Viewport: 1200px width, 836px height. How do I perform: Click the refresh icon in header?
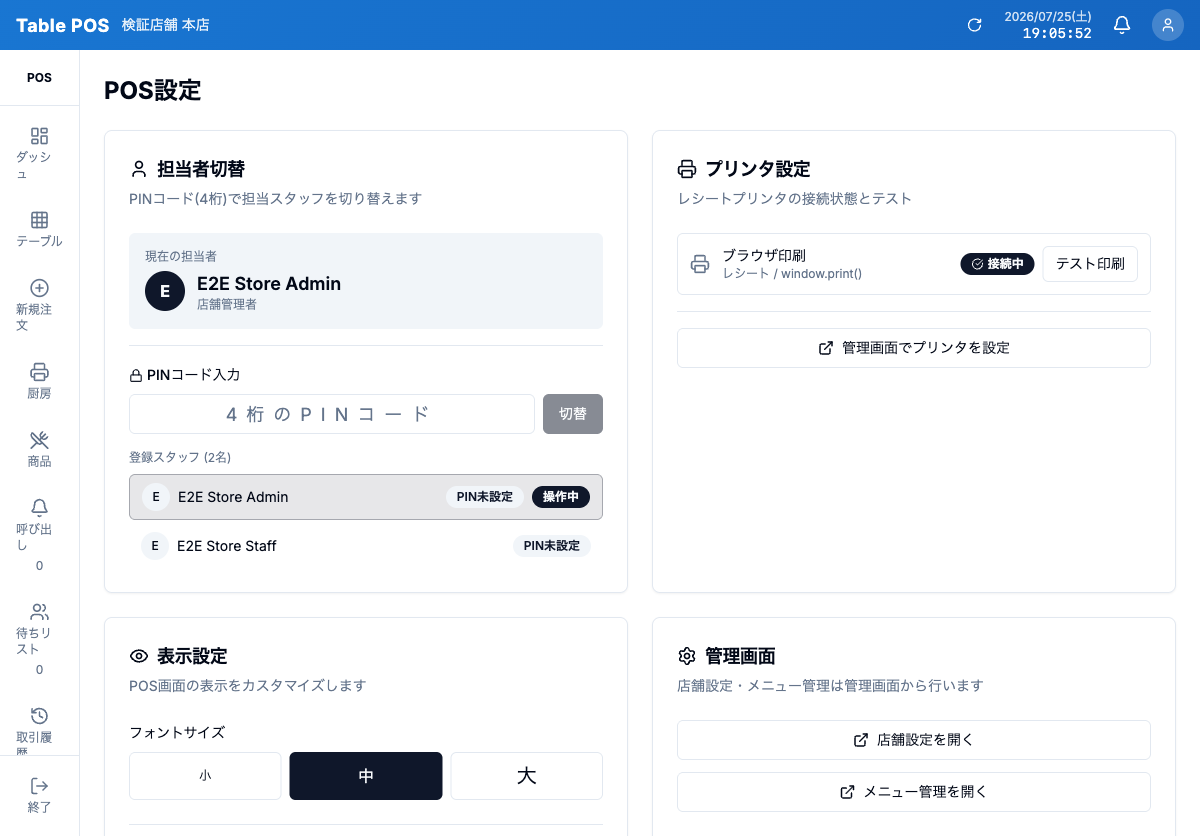974,25
